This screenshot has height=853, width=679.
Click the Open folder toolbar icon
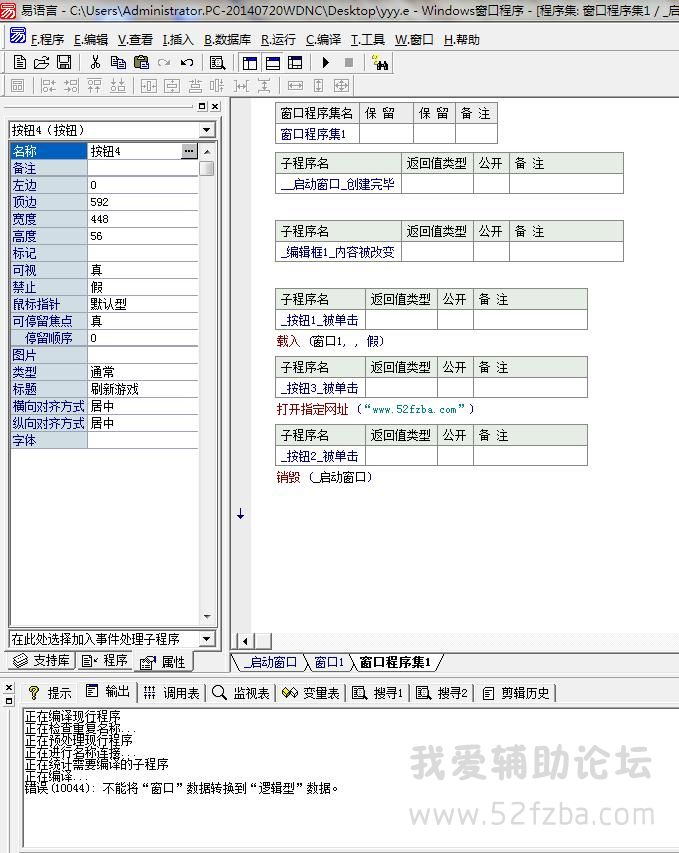pos(41,62)
